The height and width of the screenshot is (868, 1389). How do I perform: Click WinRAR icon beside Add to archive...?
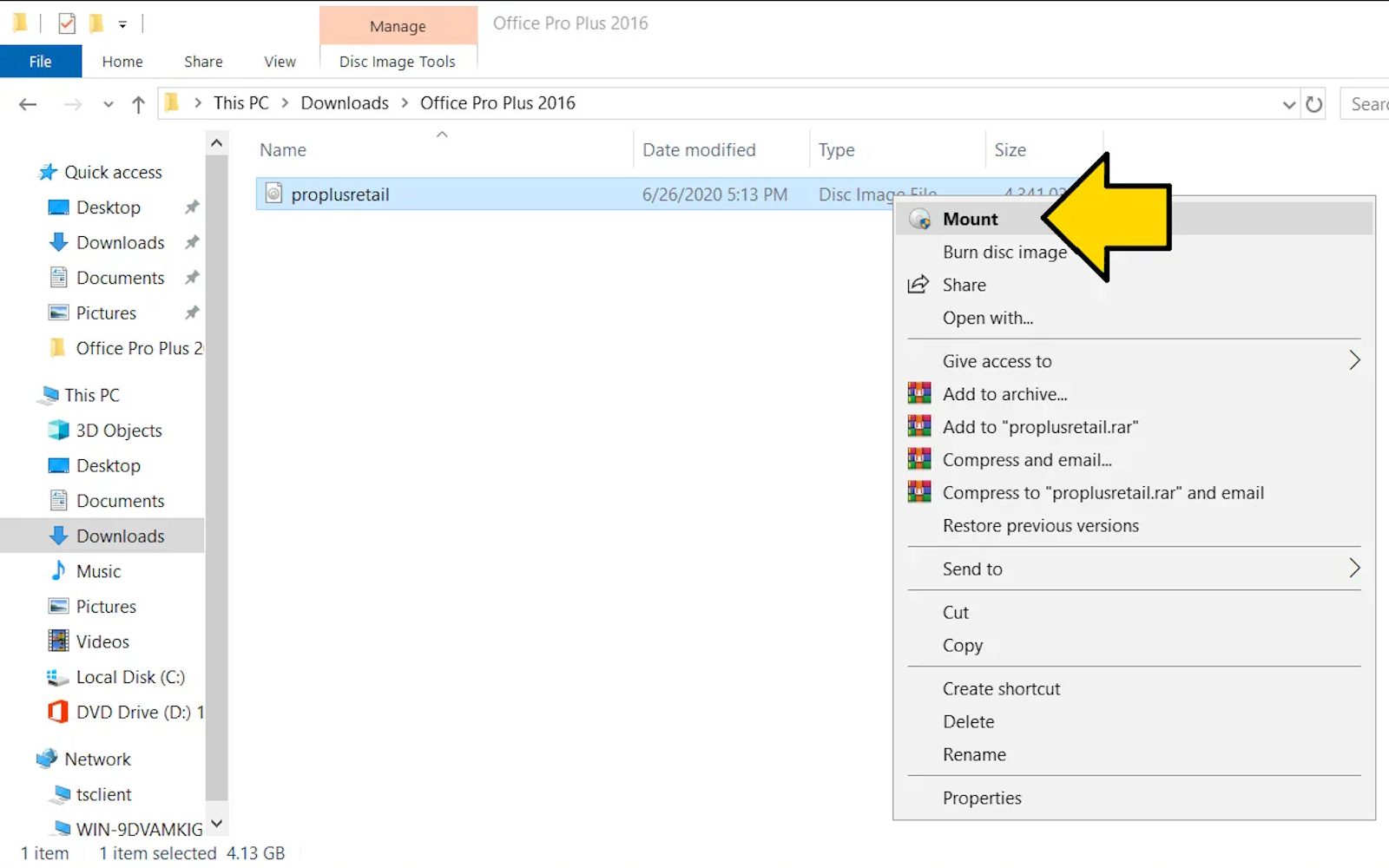919,394
